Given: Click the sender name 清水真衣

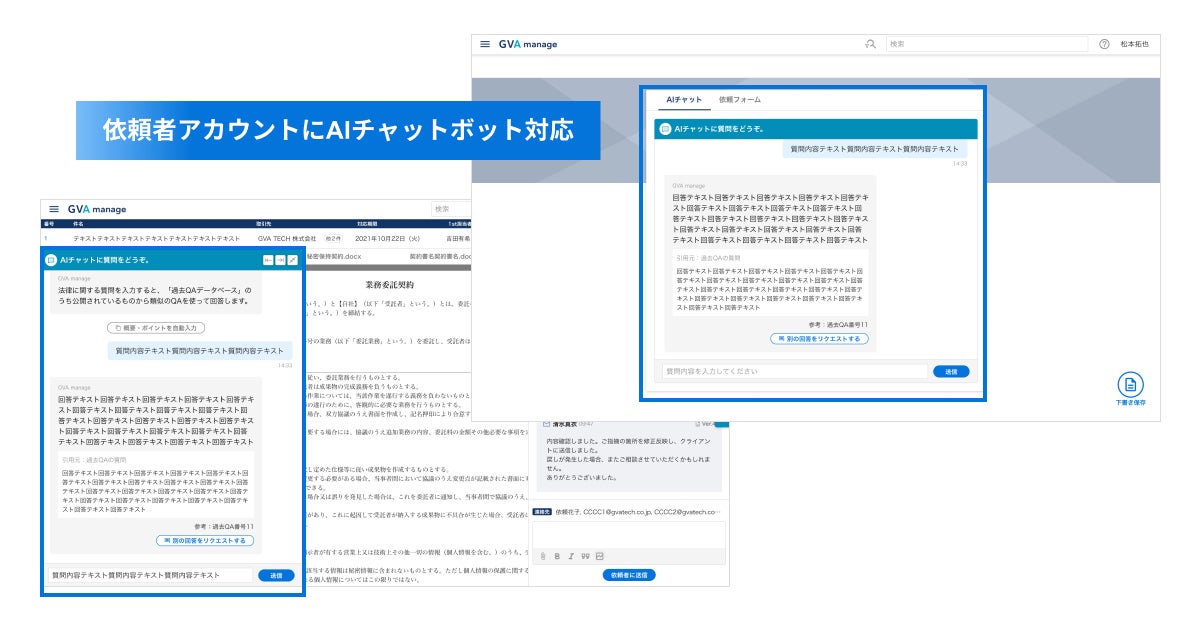Looking at the screenshot, I should click(566, 424).
